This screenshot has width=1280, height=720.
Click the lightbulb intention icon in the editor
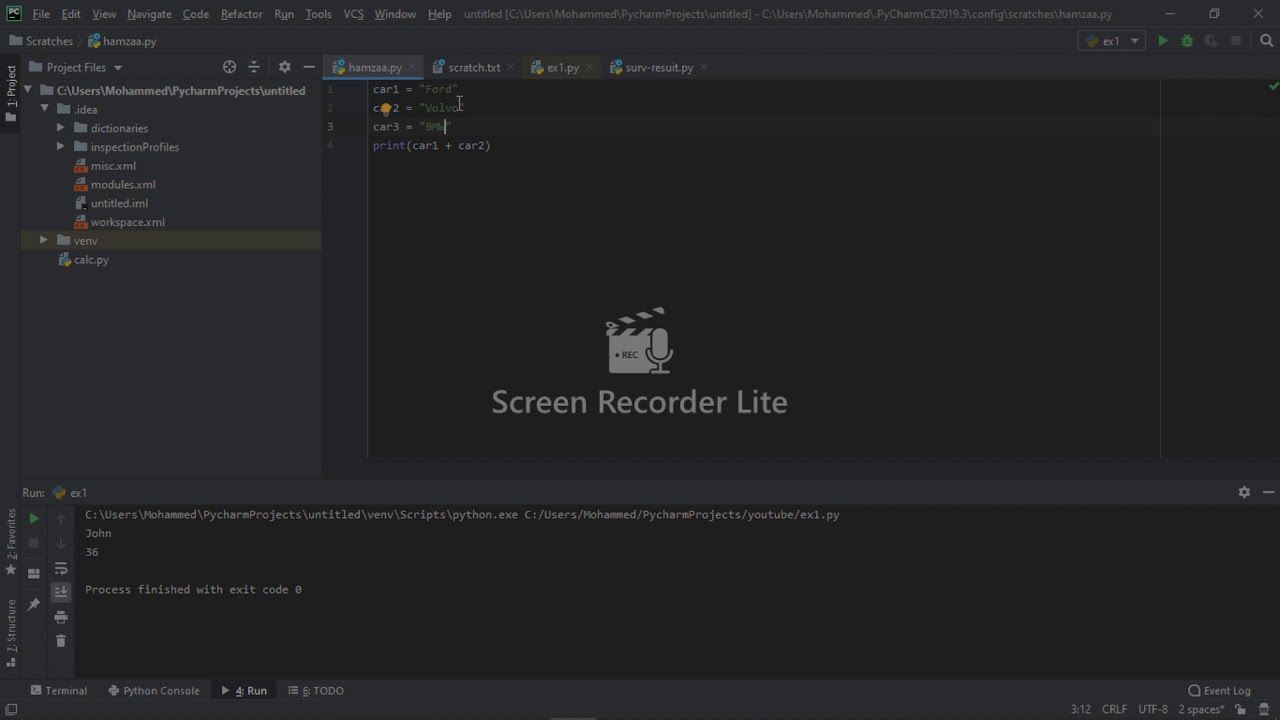click(x=385, y=108)
